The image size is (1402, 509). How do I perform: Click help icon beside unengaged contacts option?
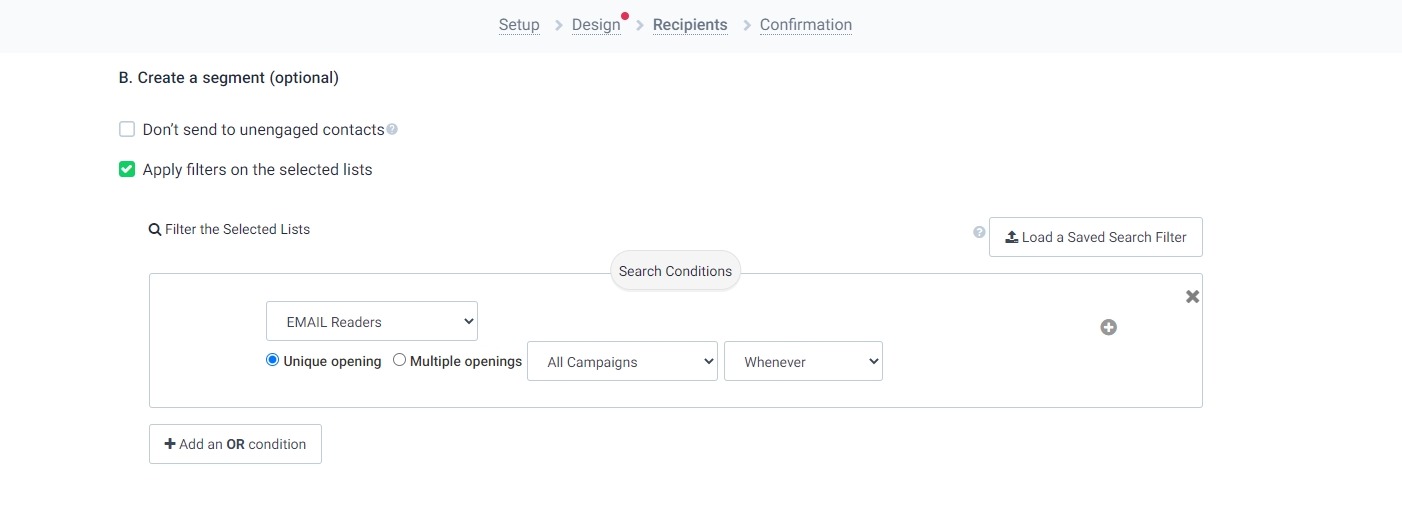[392, 130]
